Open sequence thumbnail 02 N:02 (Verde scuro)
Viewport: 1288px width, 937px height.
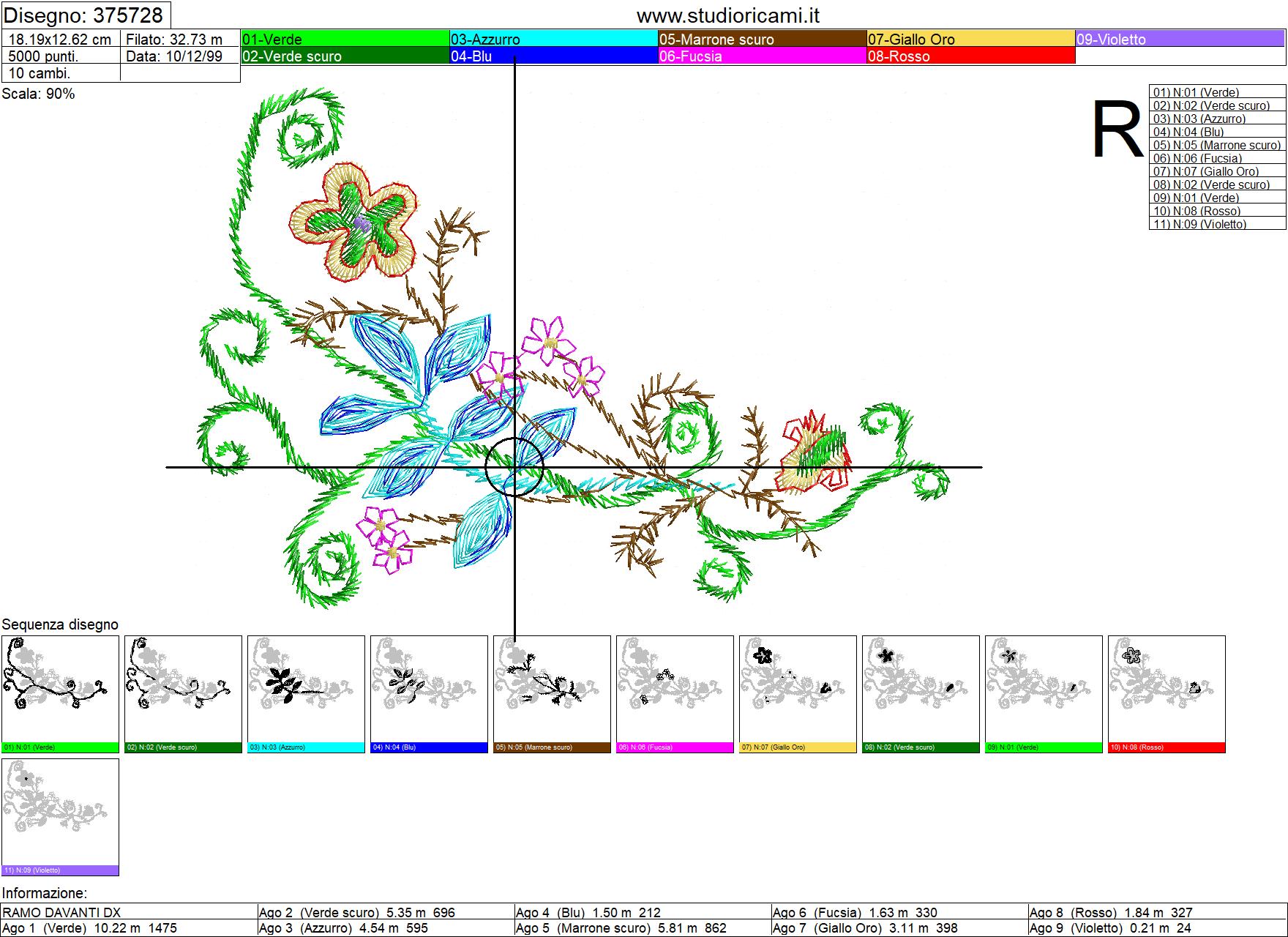coord(183,694)
